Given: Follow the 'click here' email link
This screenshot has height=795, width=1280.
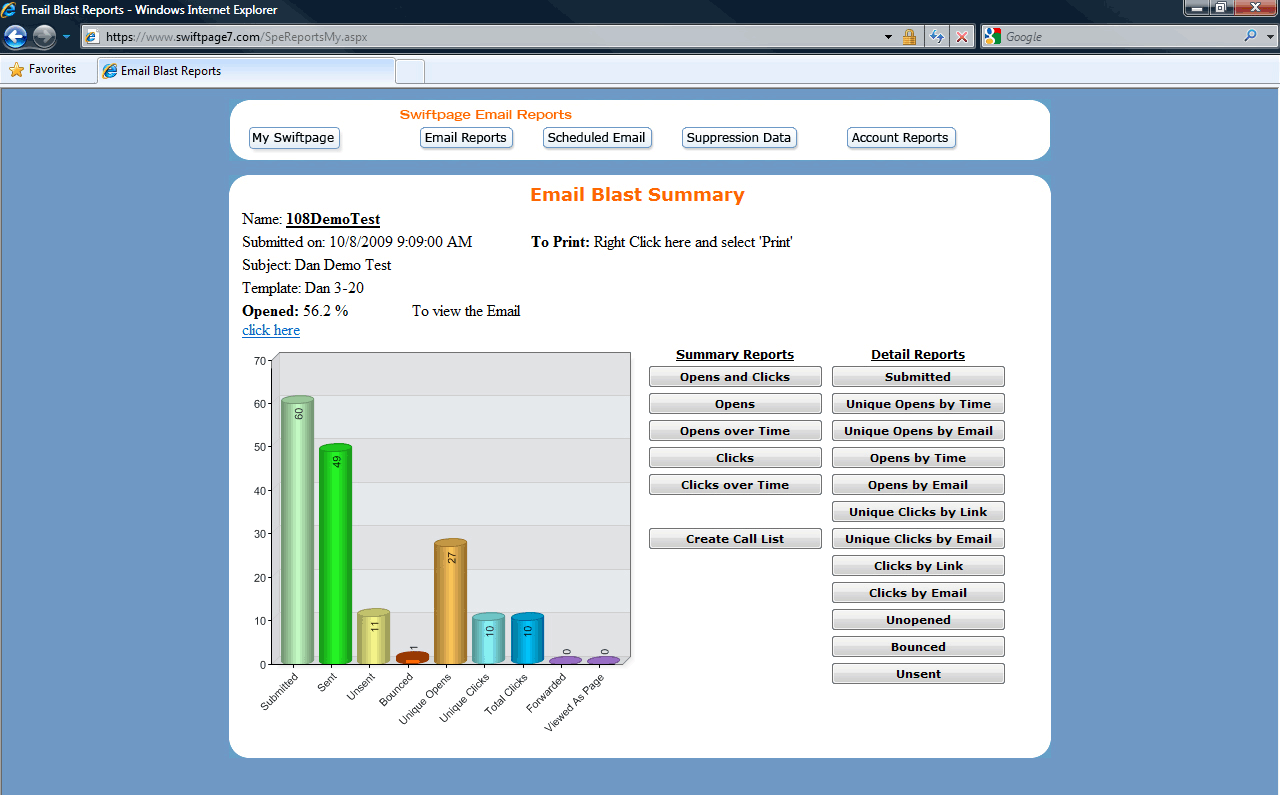Looking at the screenshot, I should (x=271, y=330).
